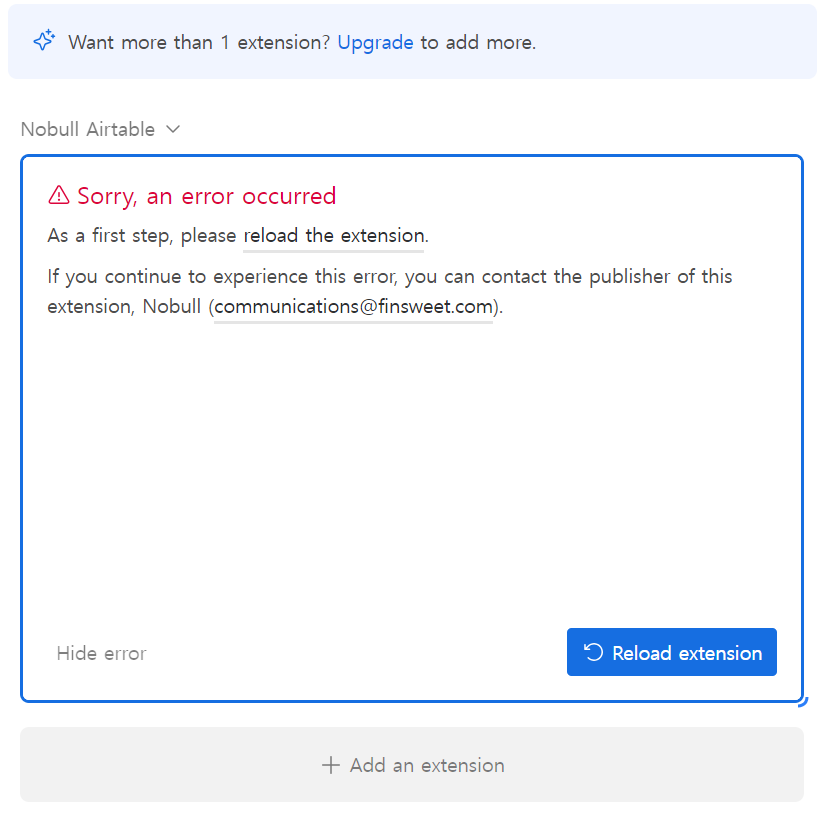Click the "As a first step, please" text
Screen dimensions: 820x834
click(x=141, y=236)
